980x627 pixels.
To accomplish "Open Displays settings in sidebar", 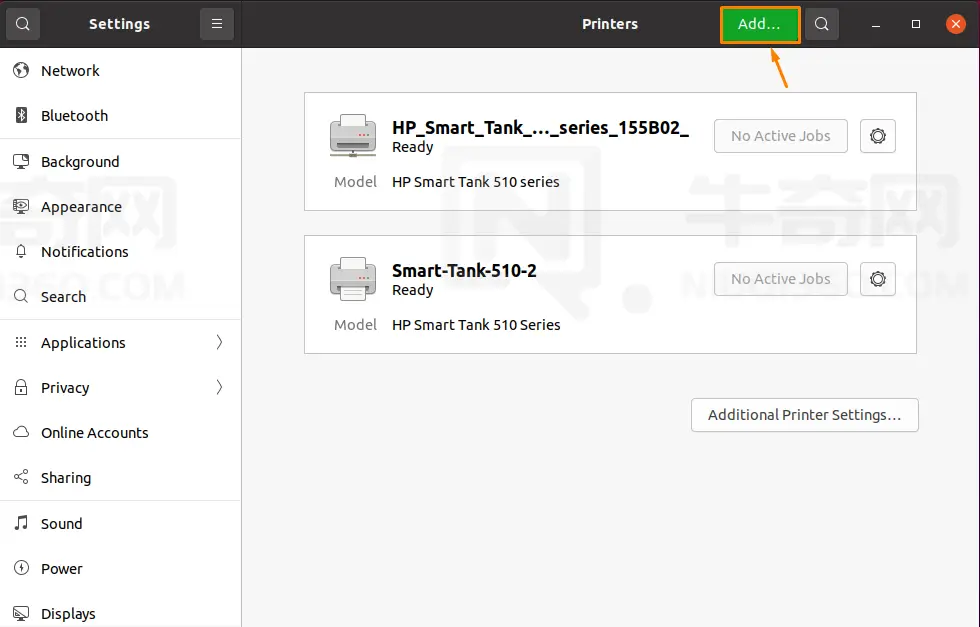I will click(120, 614).
